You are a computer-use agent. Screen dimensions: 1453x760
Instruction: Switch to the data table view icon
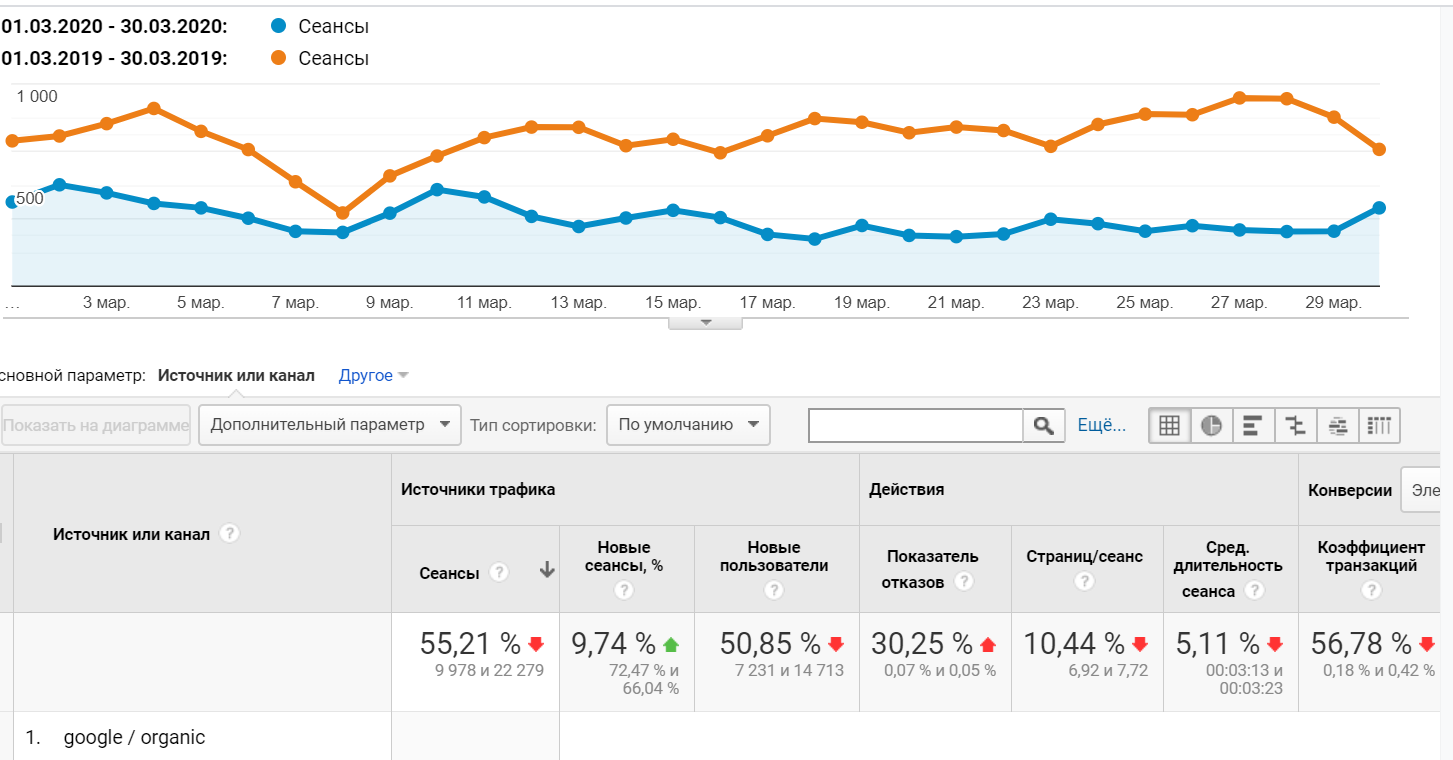coord(1169,425)
